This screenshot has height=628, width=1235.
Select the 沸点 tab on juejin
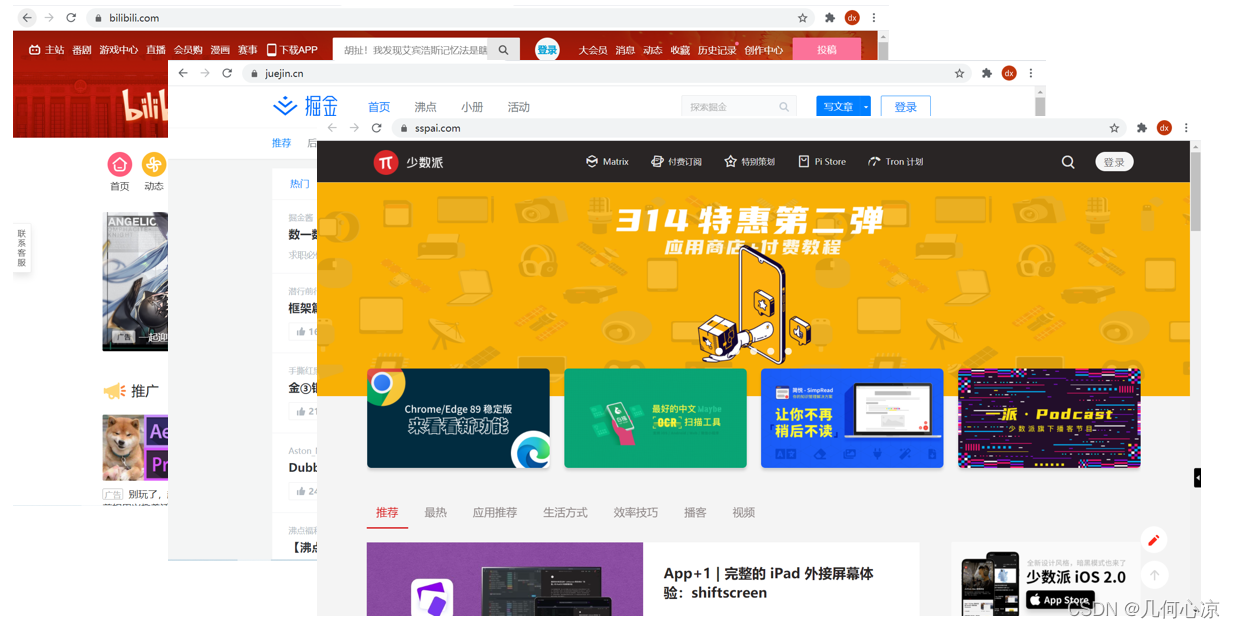[x=425, y=107]
